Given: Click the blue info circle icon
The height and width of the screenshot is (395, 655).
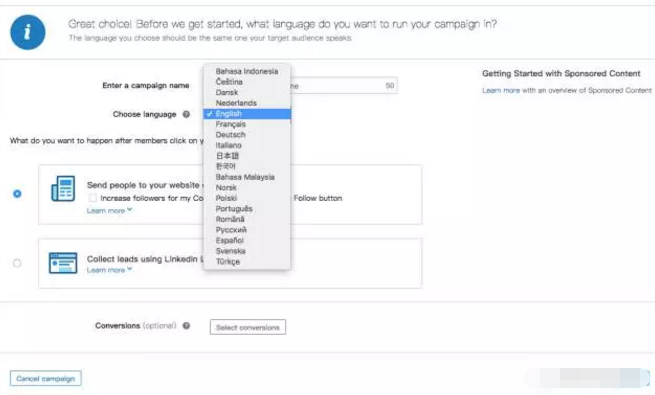Looking at the screenshot, I should (x=28, y=32).
